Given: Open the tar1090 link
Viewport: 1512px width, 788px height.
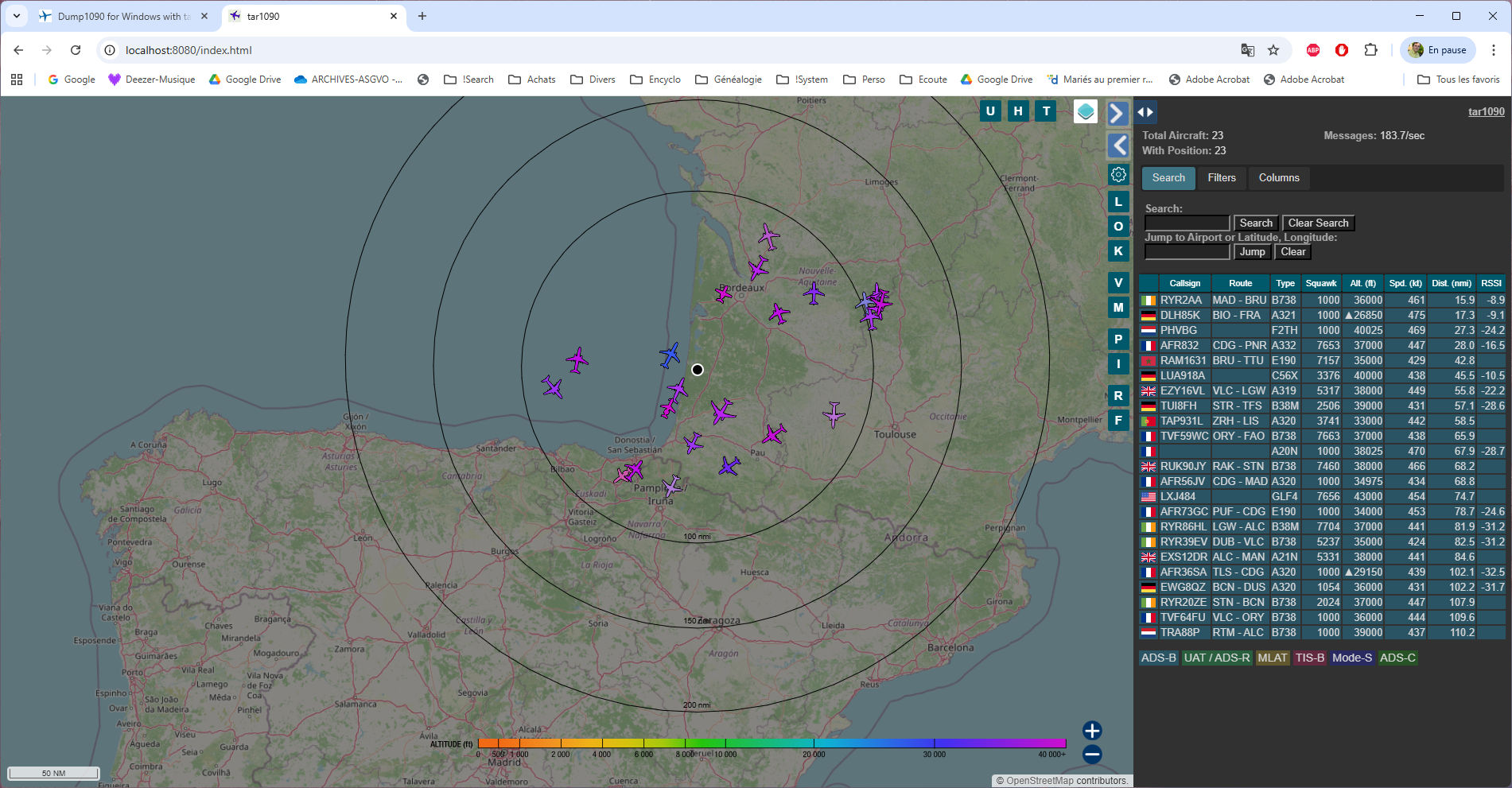Looking at the screenshot, I should pyautogui.click(x=1486, y=112).
